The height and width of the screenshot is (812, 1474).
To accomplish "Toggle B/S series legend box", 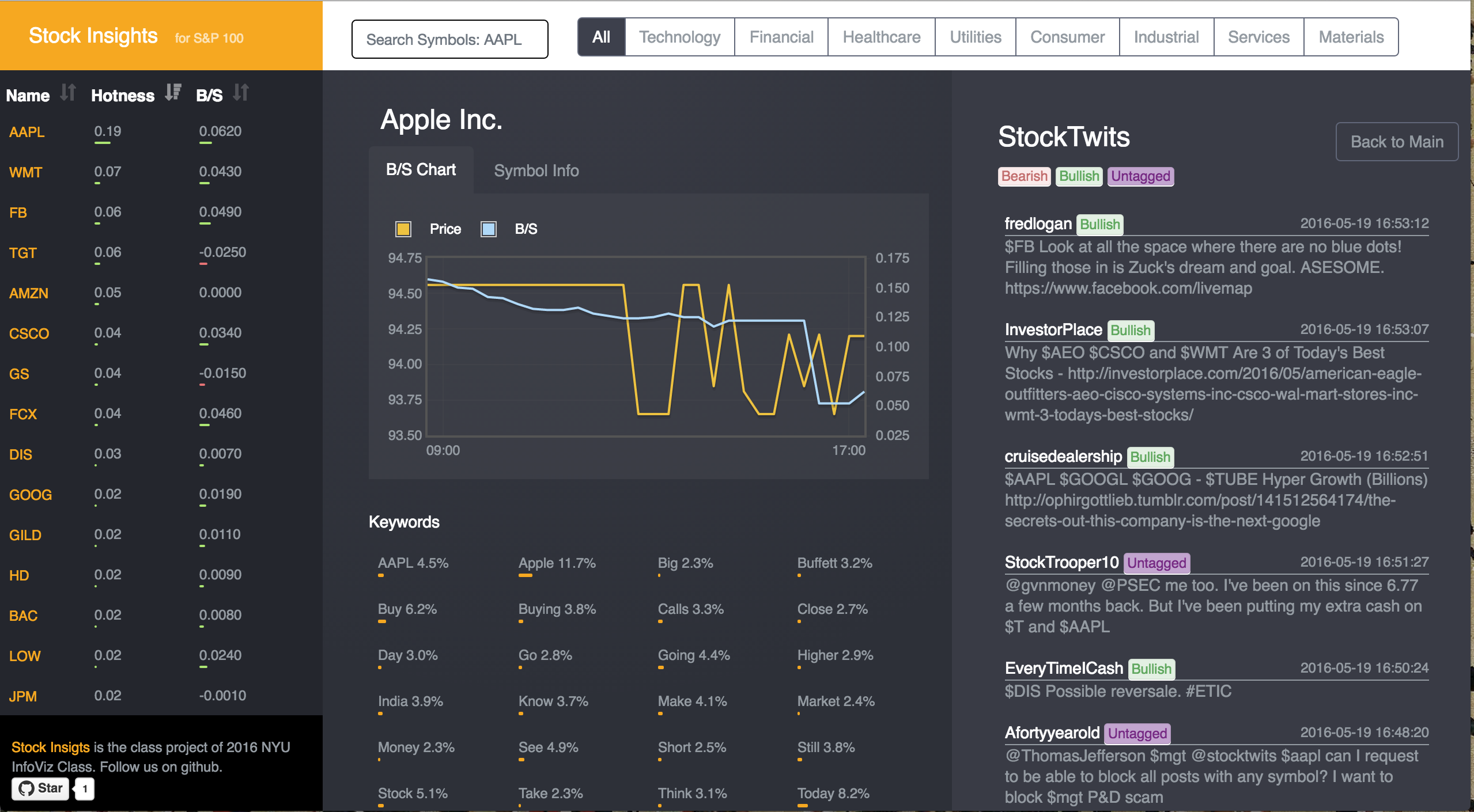I will coord(489,229).
